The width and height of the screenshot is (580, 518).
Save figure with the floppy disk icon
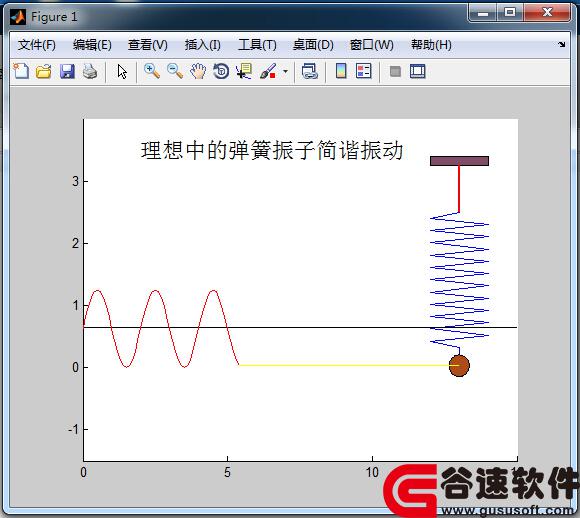67,71
